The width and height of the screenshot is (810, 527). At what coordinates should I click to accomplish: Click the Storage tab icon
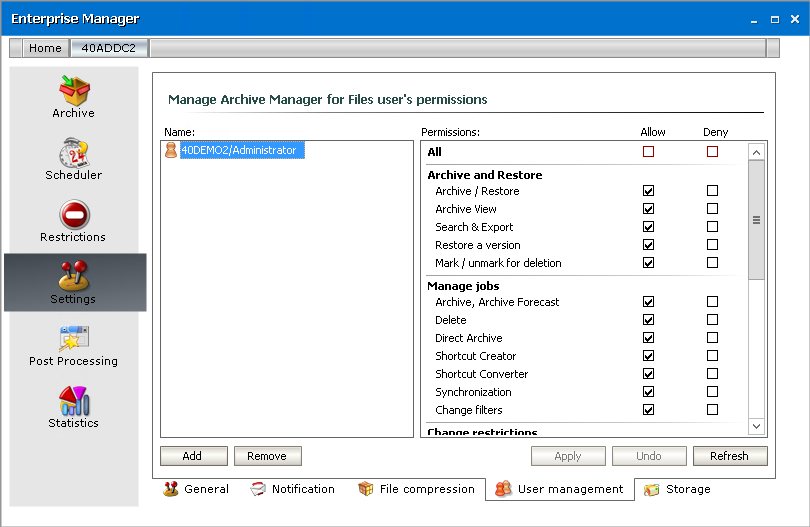coord(652,490)
